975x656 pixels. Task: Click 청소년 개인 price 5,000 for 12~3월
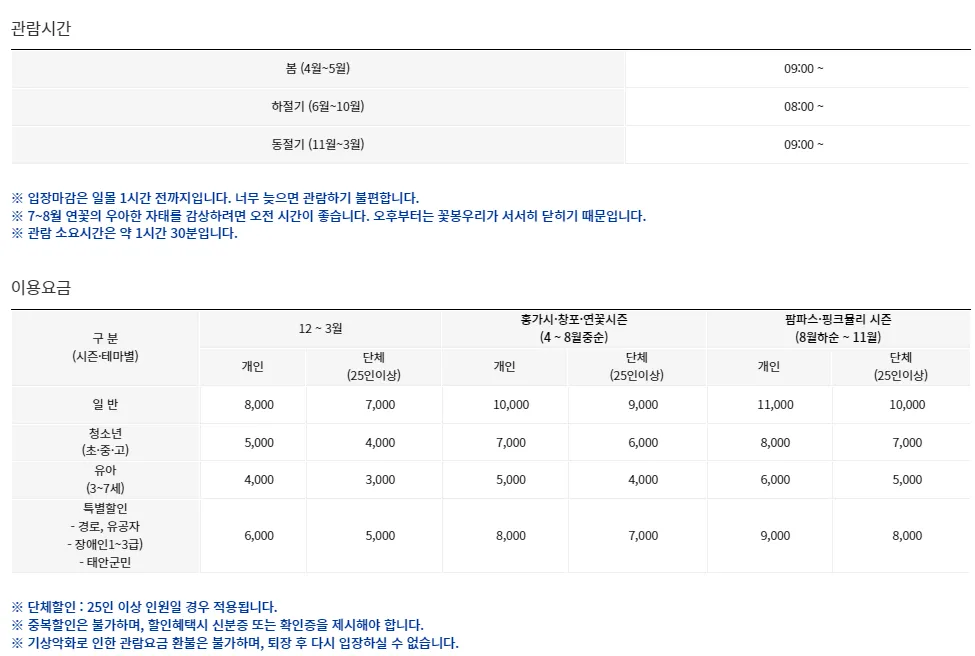(x=259, y=443)
